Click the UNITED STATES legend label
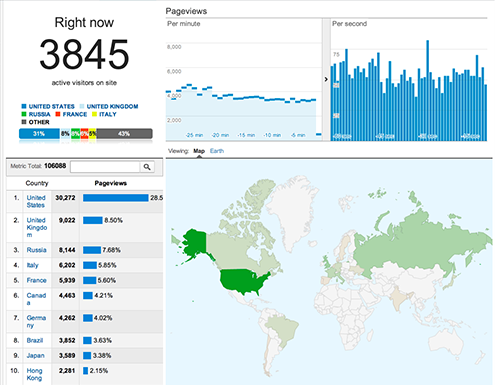Screen dimensions: 495x385 coord(52,106)
